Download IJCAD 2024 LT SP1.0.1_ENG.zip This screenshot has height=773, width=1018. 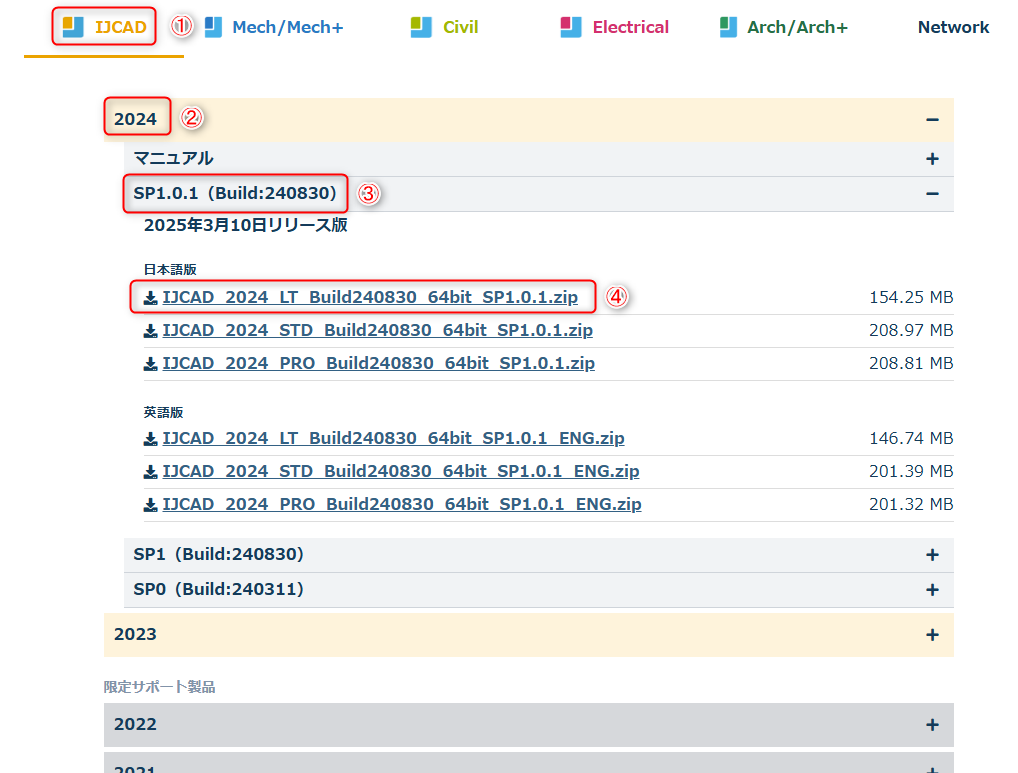pyautogui.click(x=393, y=439)
